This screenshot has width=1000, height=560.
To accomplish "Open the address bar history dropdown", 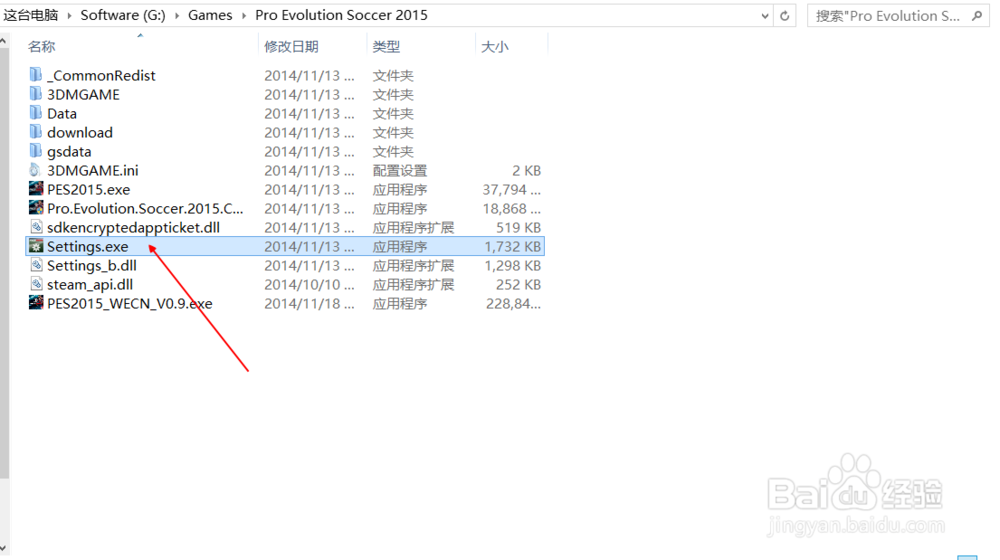I will point(765,16).
